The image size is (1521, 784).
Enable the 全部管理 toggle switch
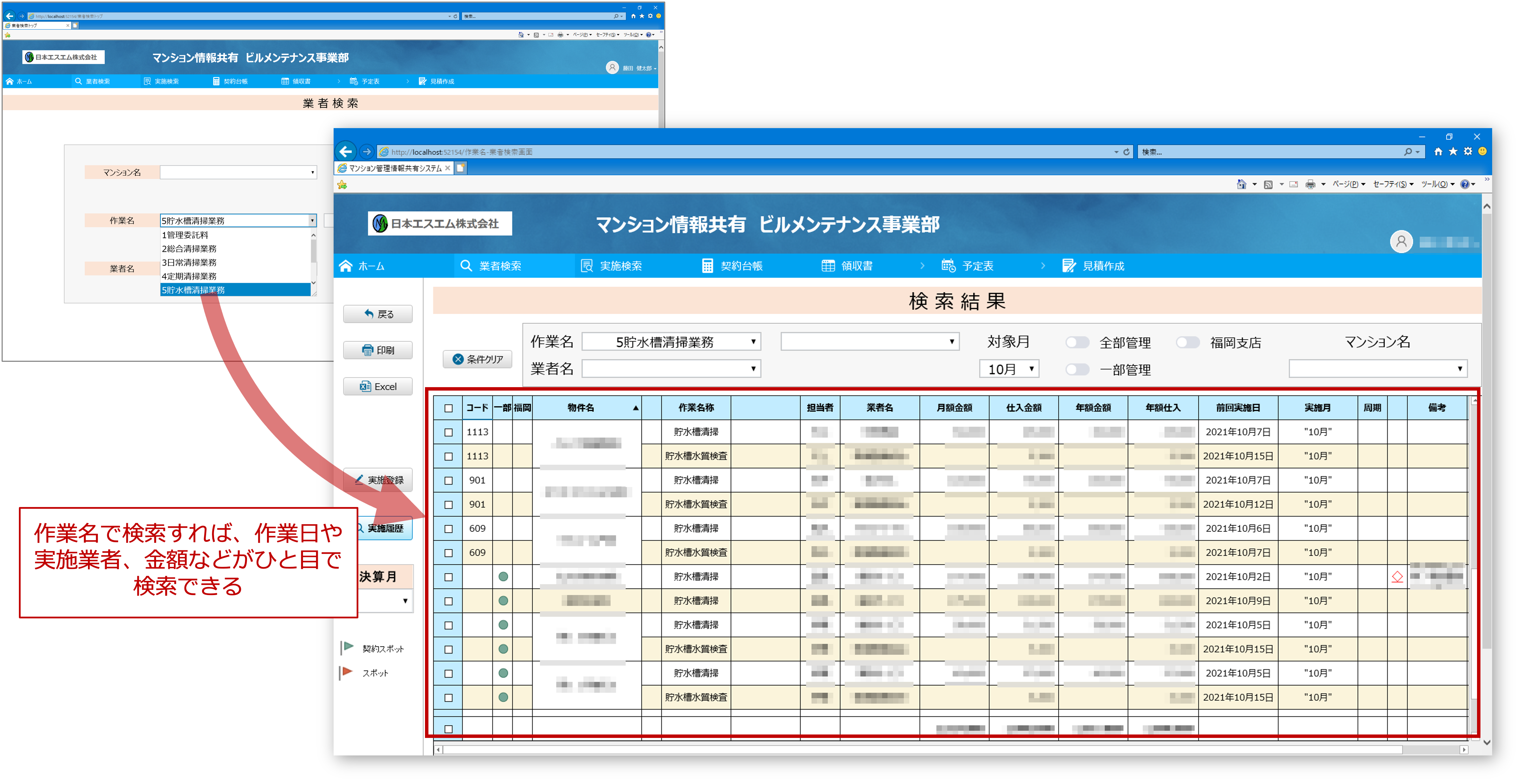[1077, 343]
